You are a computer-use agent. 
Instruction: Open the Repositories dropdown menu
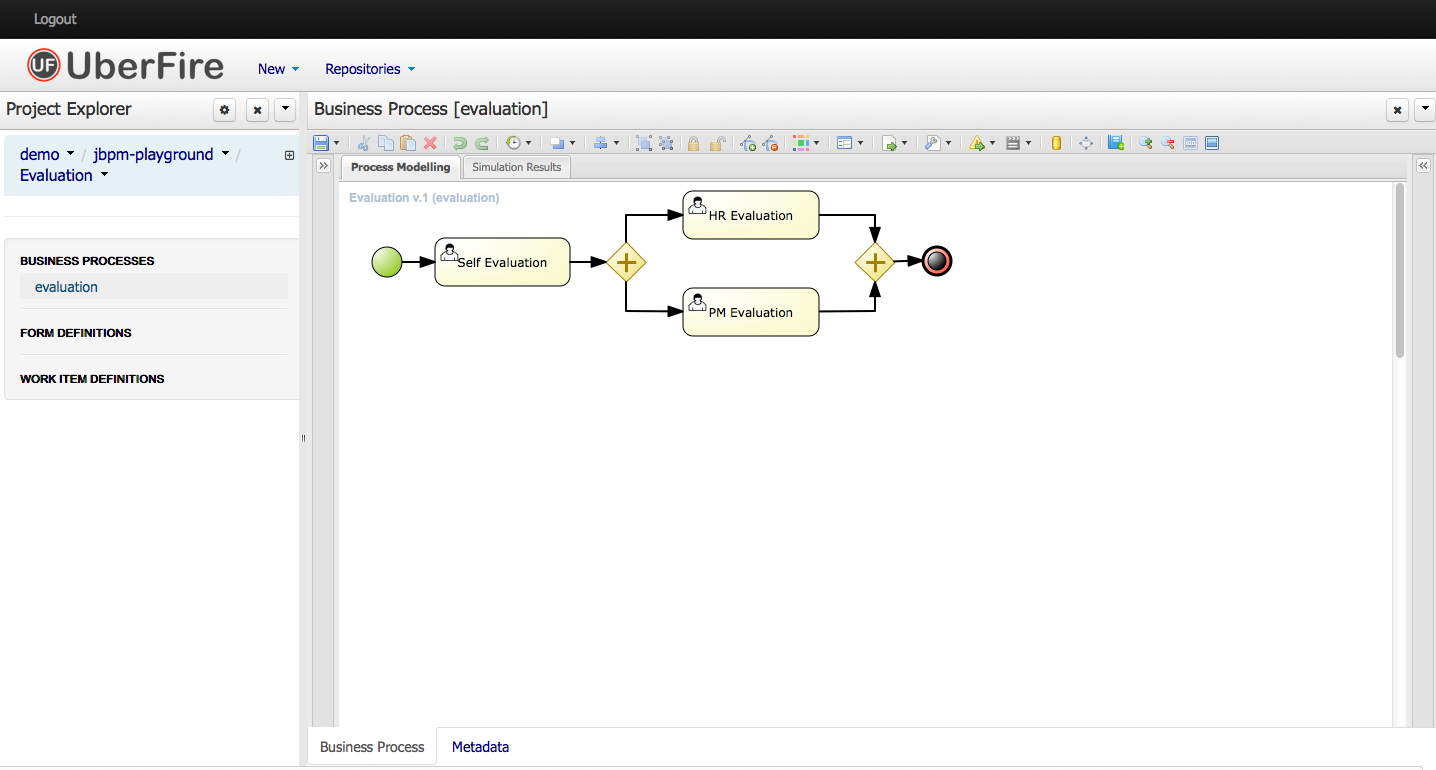click(370, 69)
